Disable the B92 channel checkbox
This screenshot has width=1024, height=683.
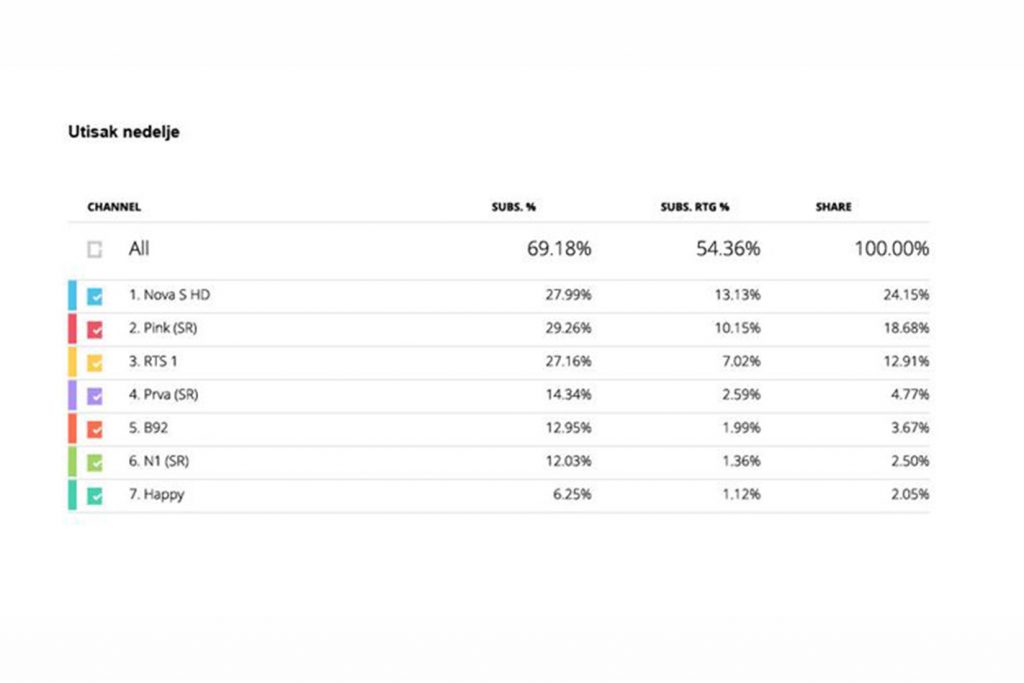[94, 429]
